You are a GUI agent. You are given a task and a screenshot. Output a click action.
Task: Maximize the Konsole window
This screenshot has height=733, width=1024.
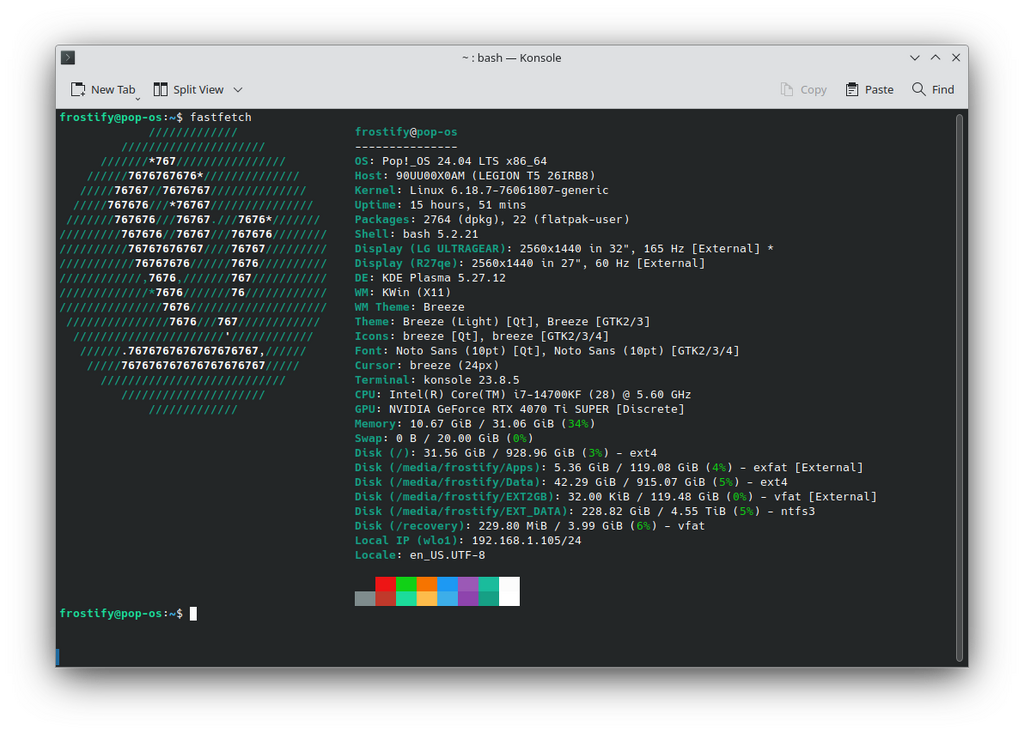[936, 57]
